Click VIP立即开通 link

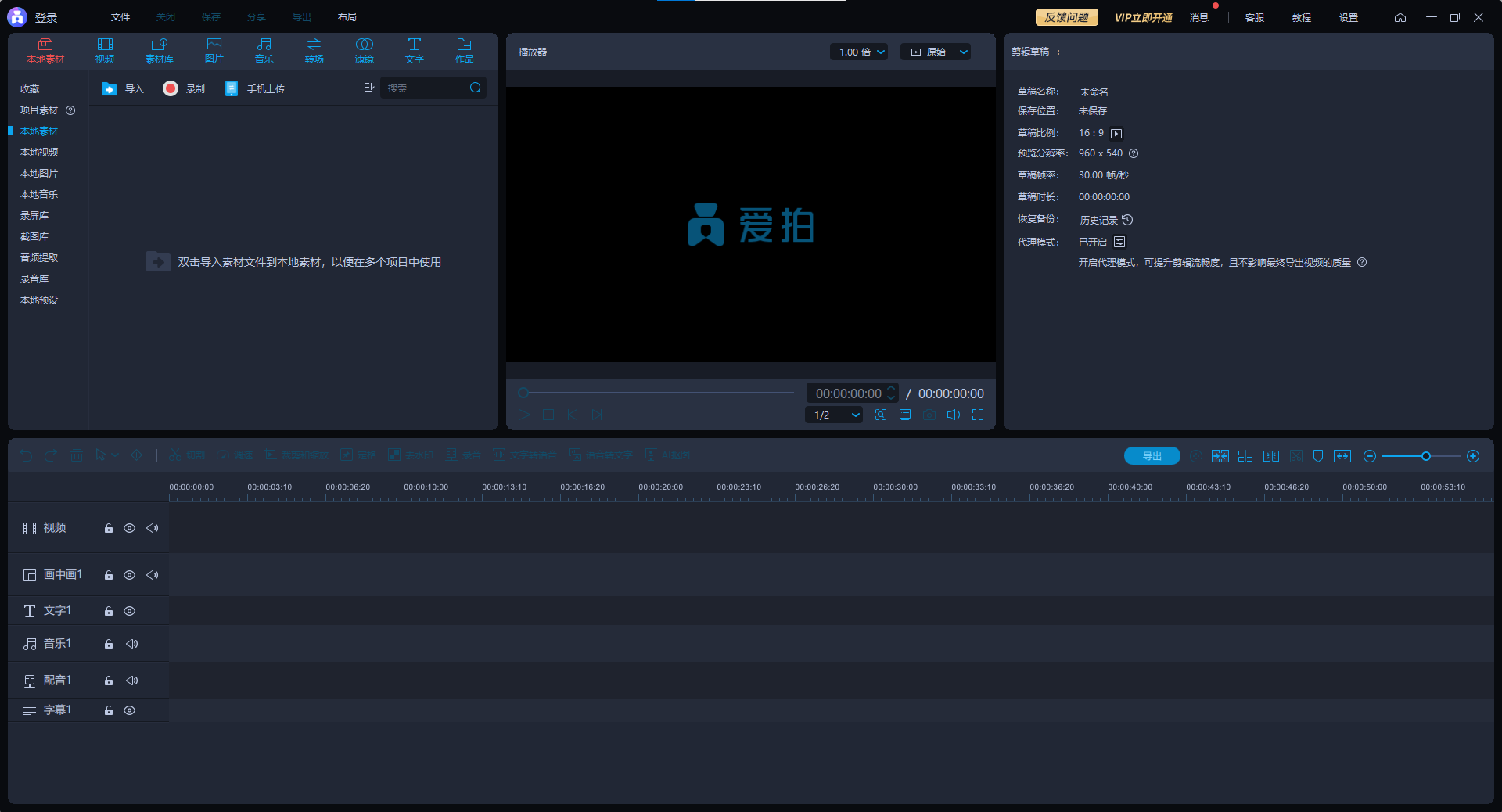pyautogui.click(x=1144, y=18)
